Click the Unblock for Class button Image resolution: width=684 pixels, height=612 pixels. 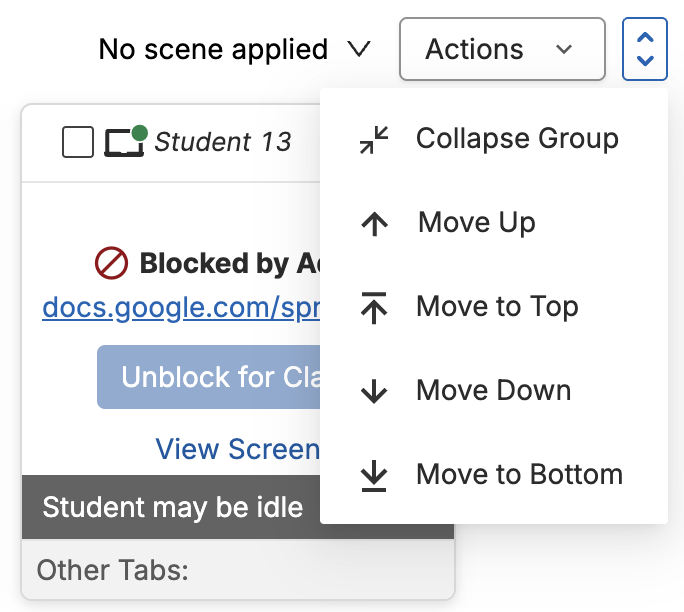[209, 377]
